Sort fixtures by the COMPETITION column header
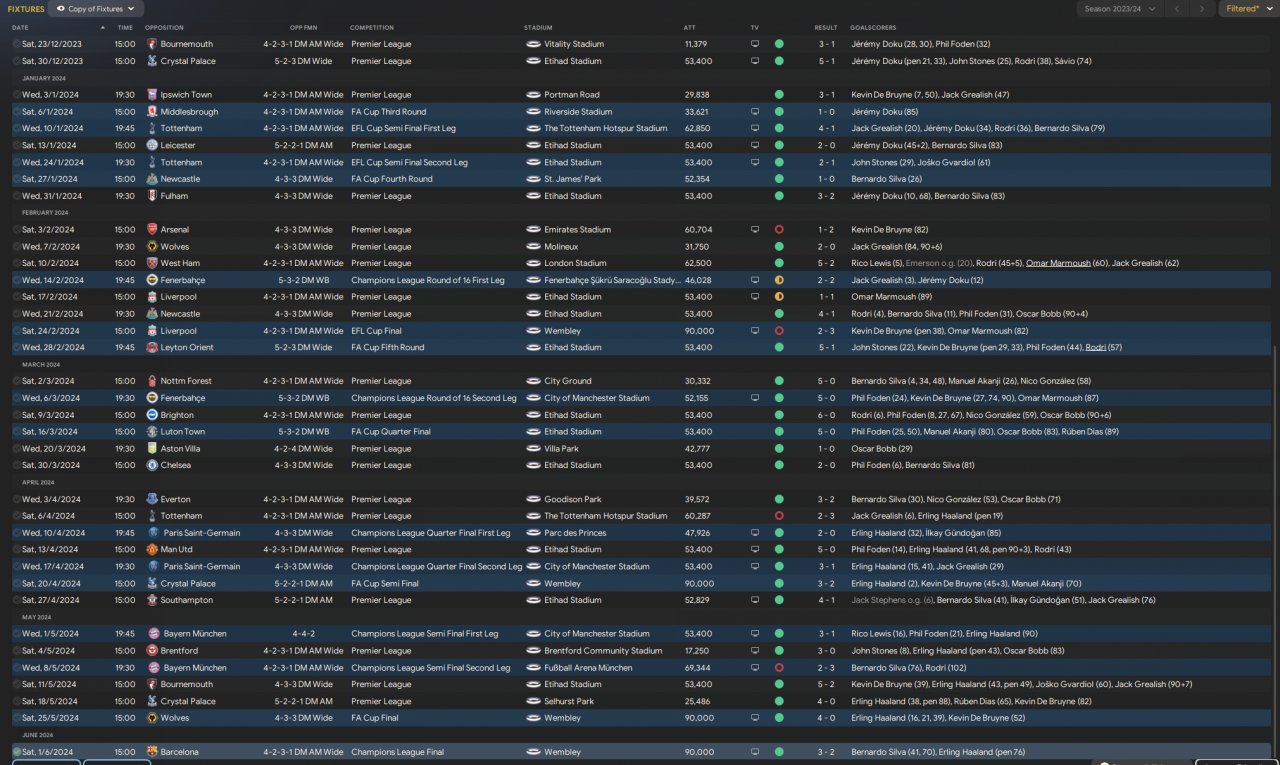1280x765 pixels. coord(372,28)
